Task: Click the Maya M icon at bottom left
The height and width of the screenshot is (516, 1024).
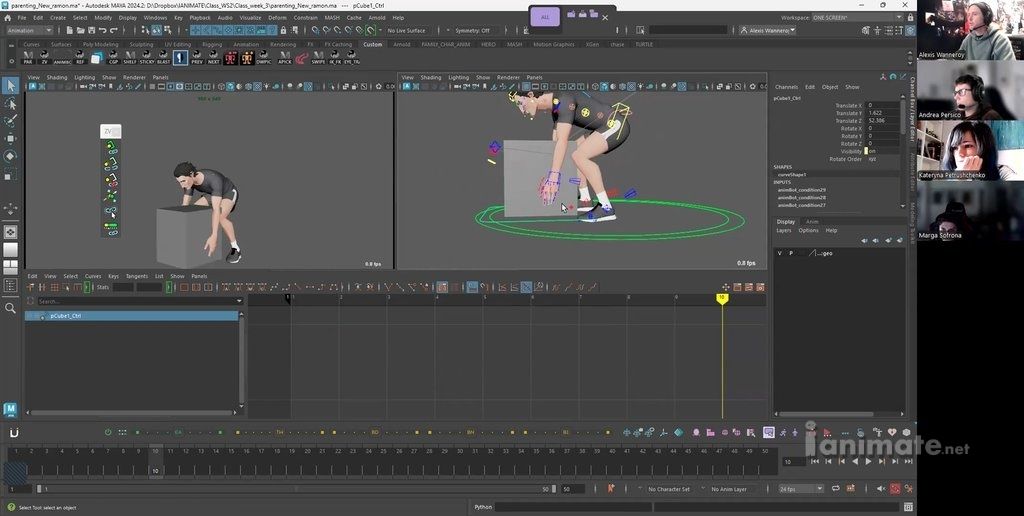Action: pyautogui.click(x=10, y=410)
